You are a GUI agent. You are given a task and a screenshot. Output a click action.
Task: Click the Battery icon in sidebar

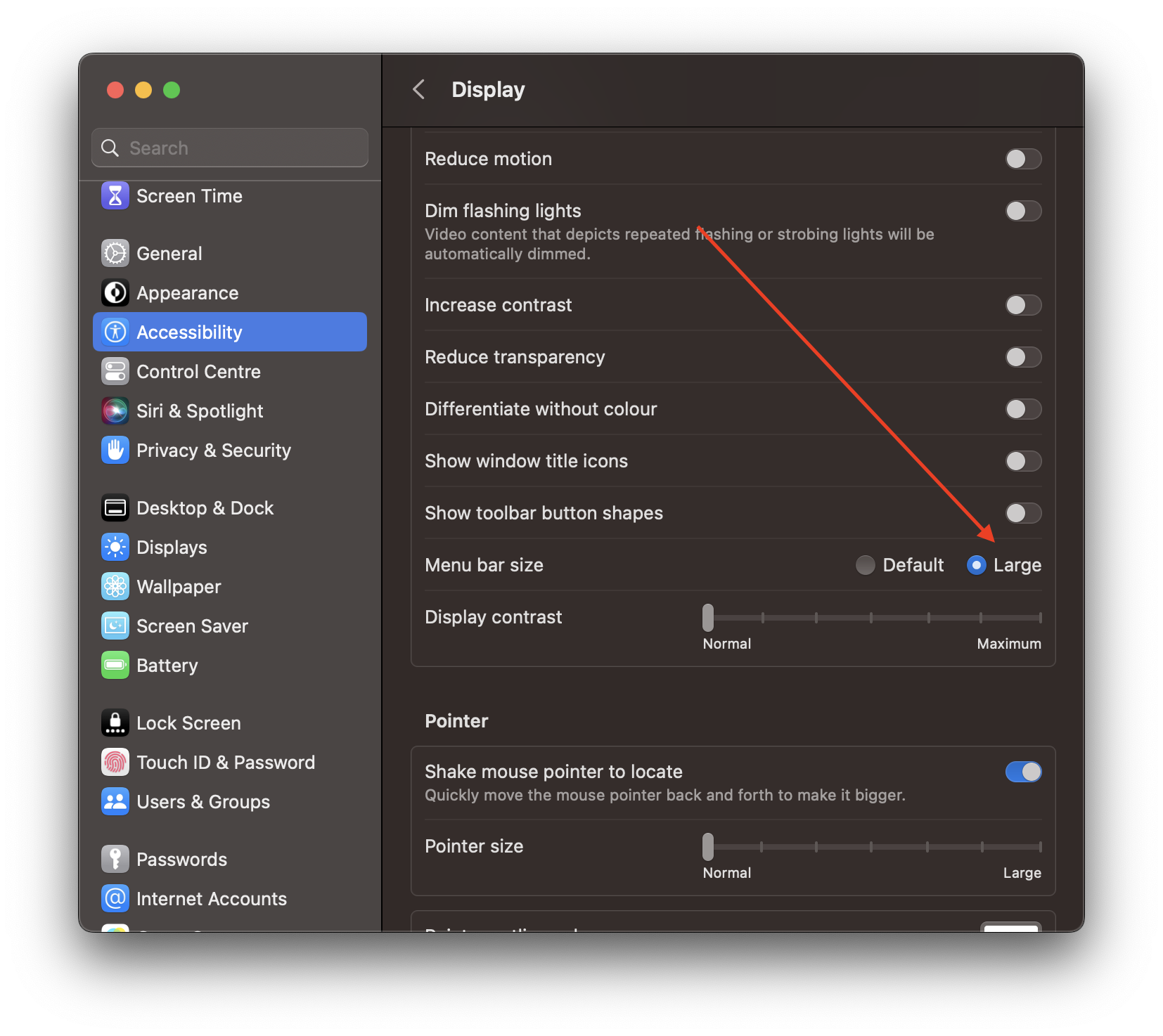(115, 666)
